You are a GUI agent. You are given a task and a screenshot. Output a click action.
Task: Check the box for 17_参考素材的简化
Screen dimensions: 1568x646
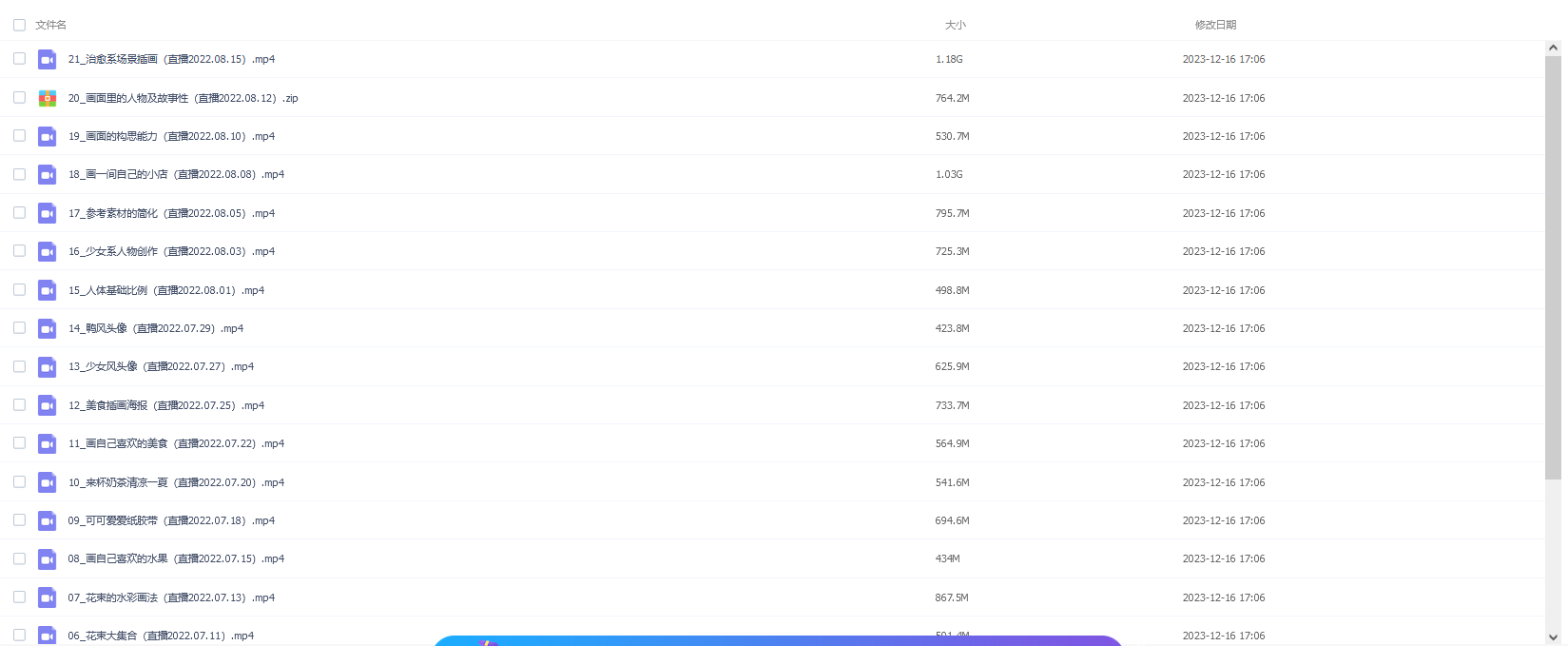pos(19,213)
